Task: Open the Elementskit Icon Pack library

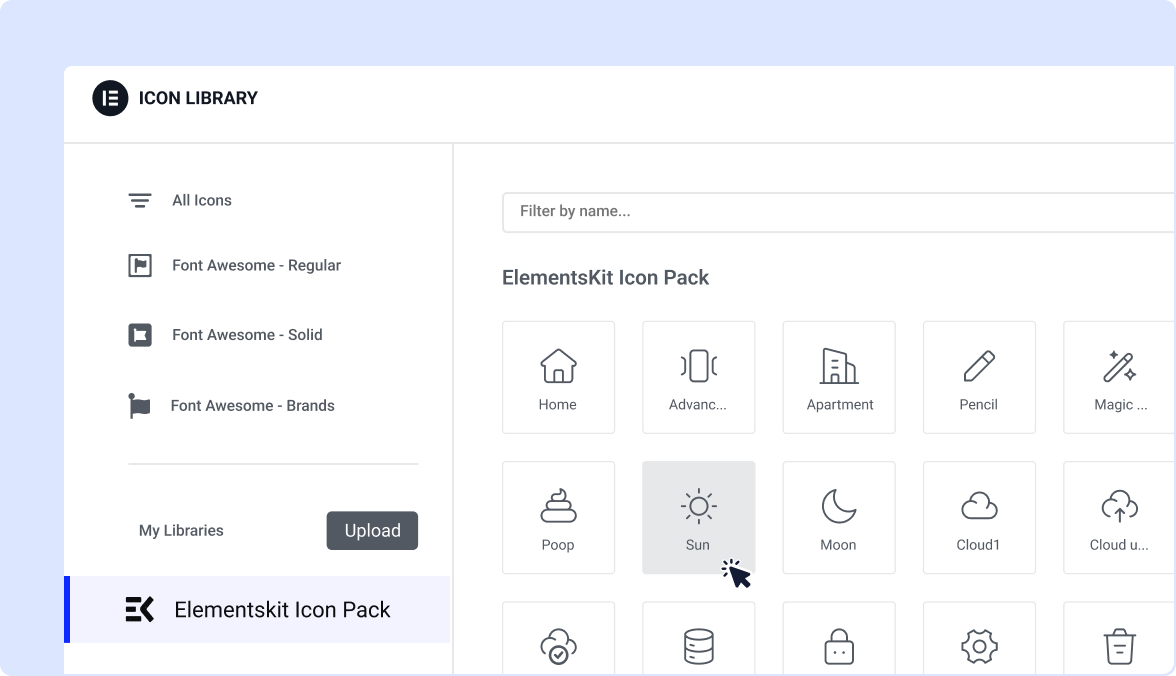Action: point(257,609)
